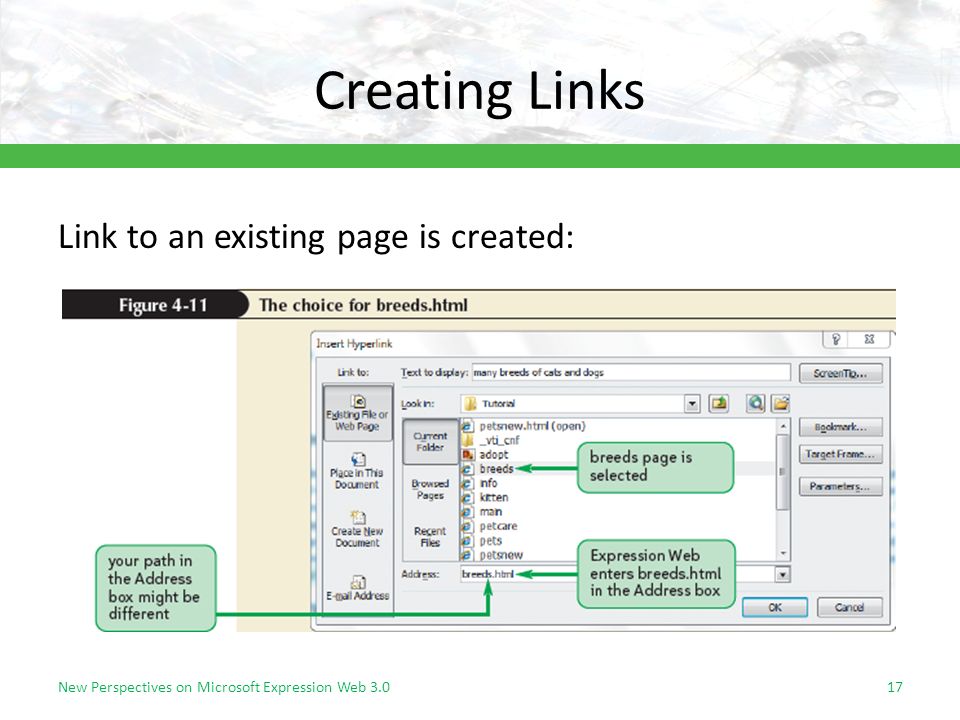Select Existing File or Web Page option
Viewport: 960px width, 720px height.
(358, 413)
